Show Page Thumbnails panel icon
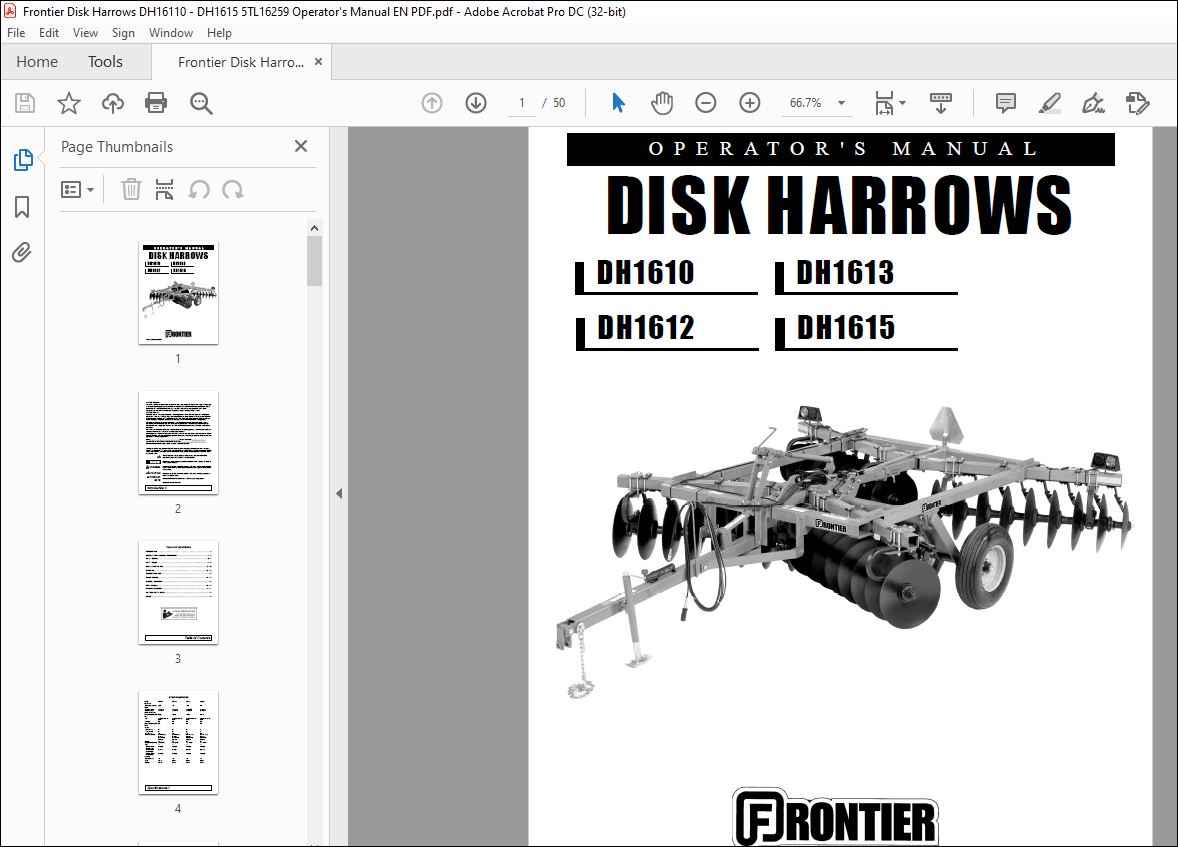This screenshot has width=1178, height=847. (x=23, y=159)
